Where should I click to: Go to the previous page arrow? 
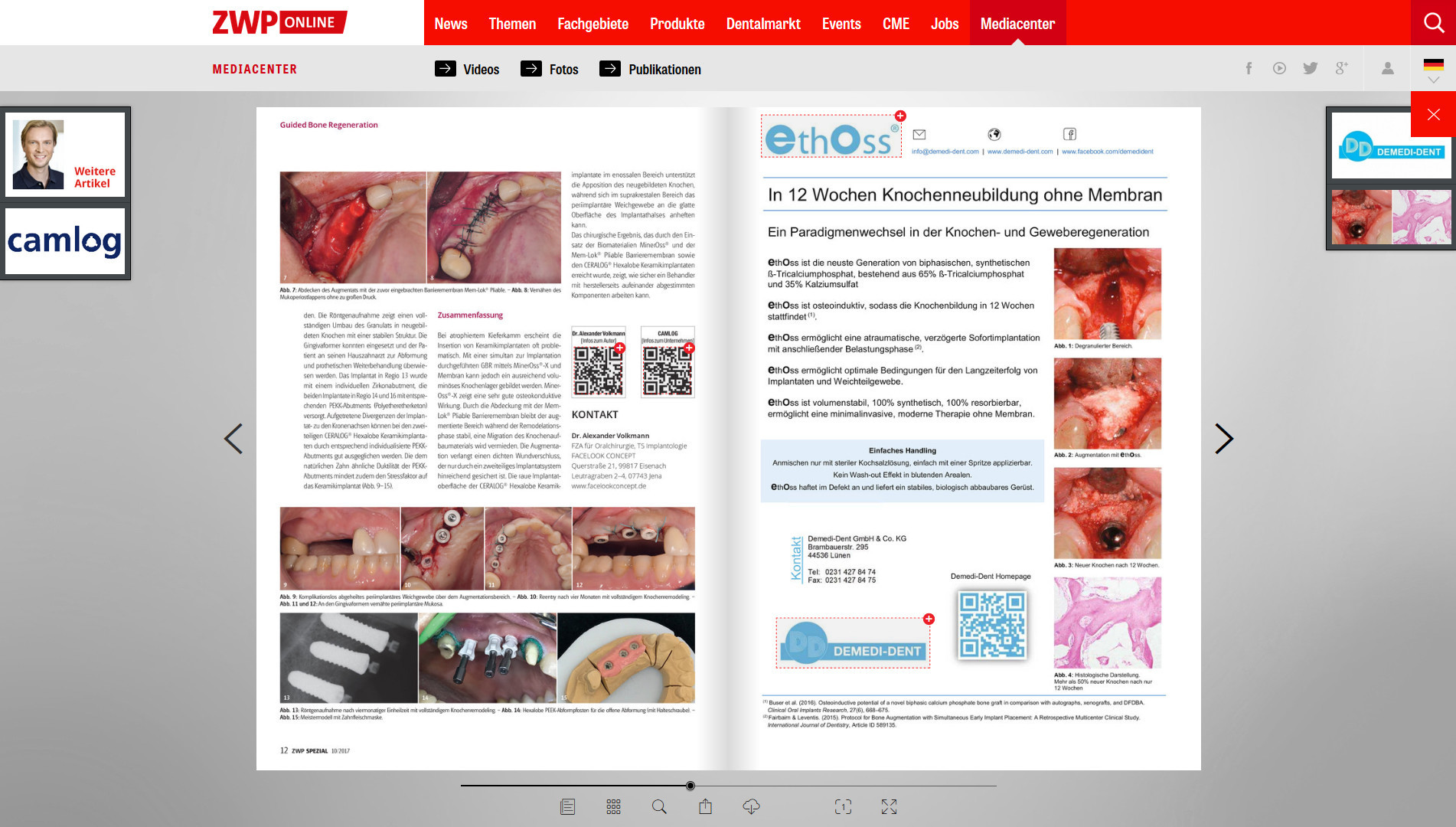[x=233, y=439]
